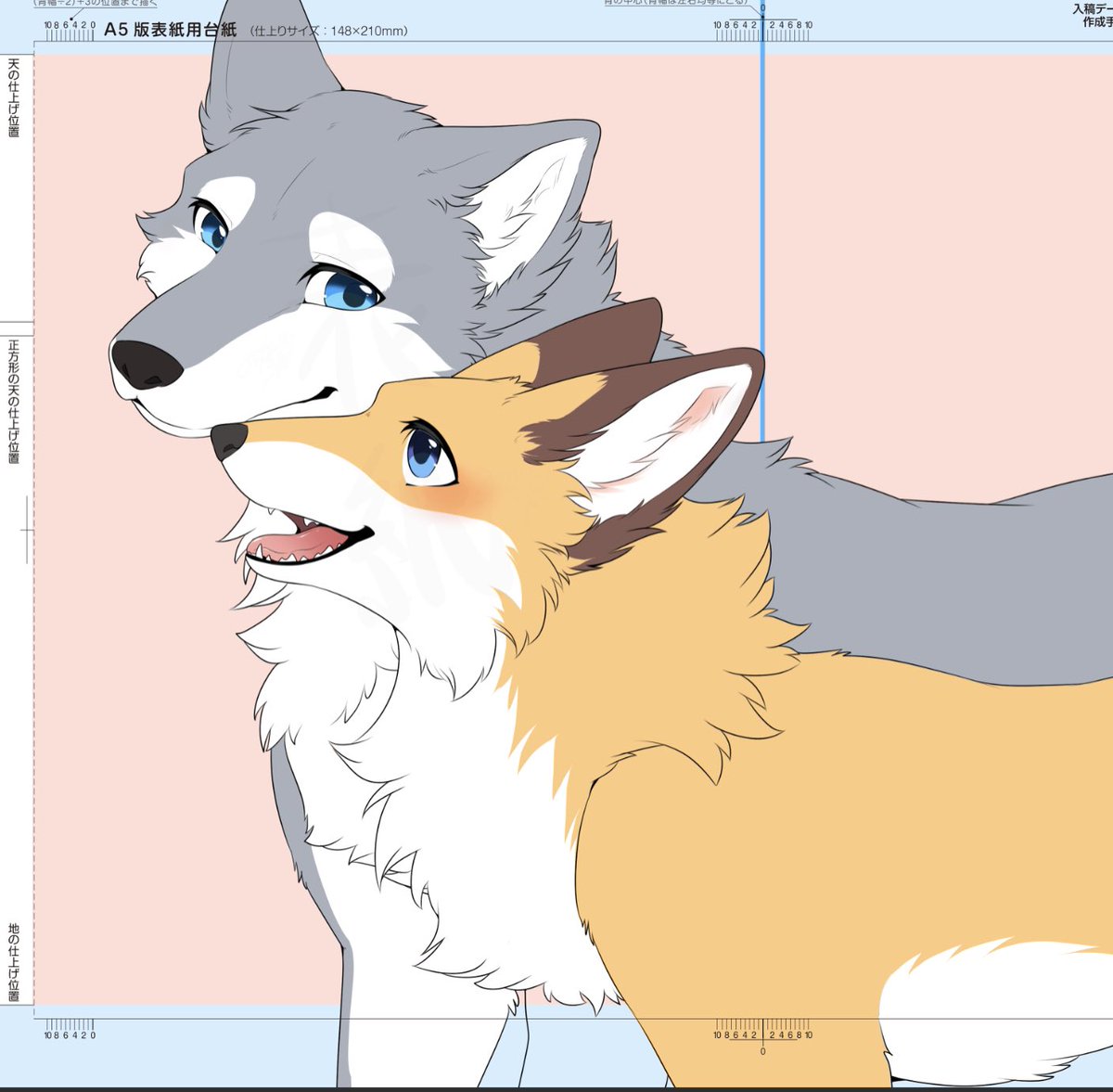Click the top-left millimeter ruler scale
Viewport: 1113px width, 1092px height.
70,32
